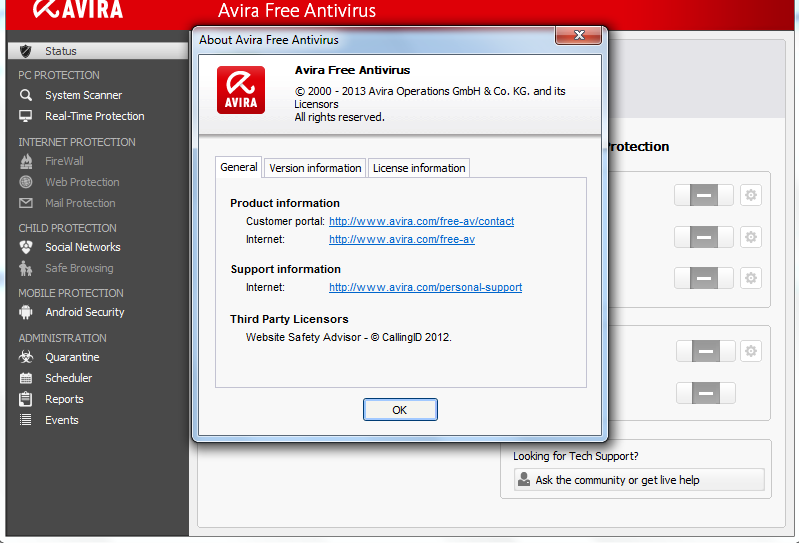Image resolution: width=799 pixels, height=543 pixels.
Task: Open settings gear beside fourth protection toggle
Action: [x=751, y=351]
